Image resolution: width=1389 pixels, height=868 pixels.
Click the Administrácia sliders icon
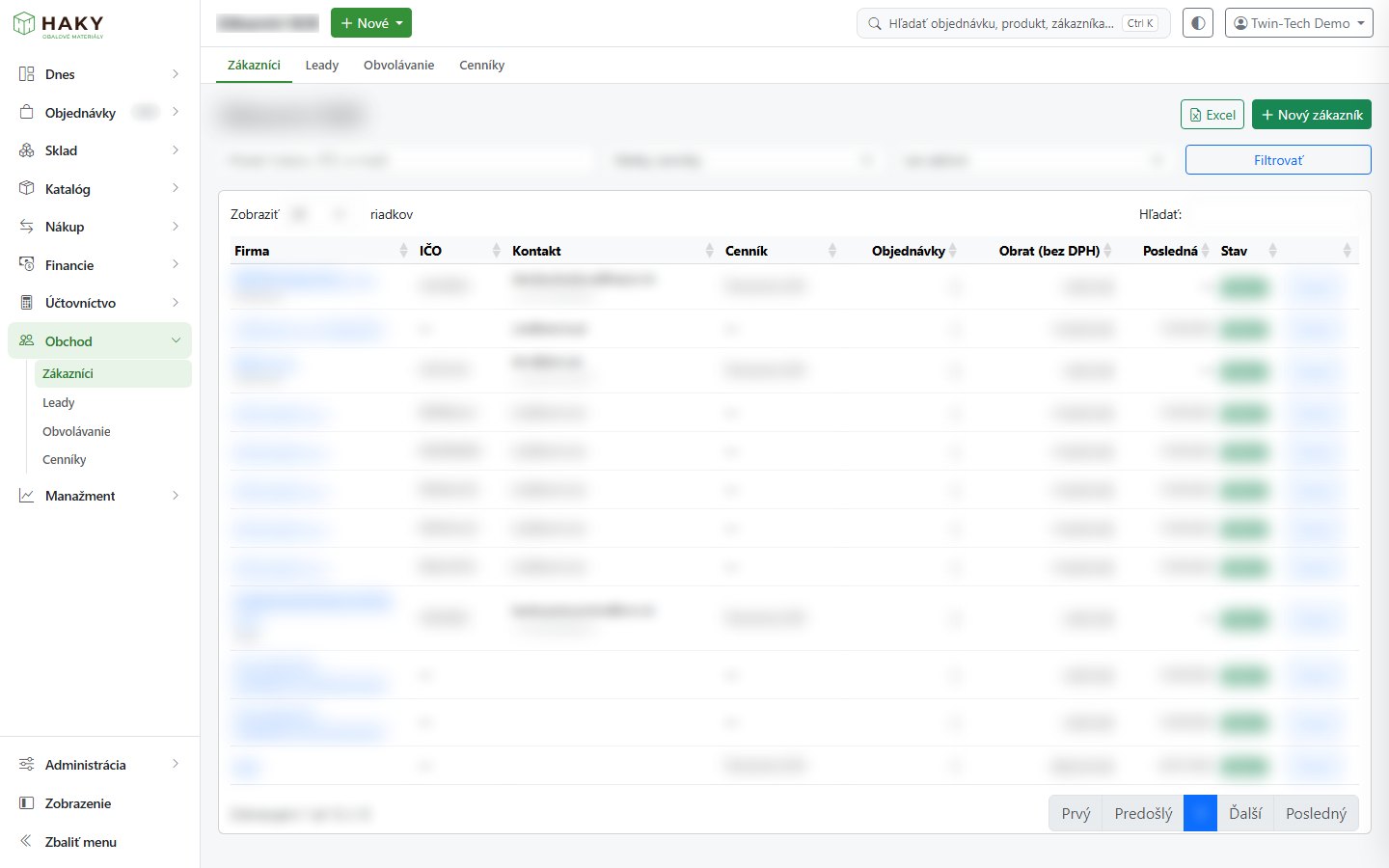(x=27, y=765)
